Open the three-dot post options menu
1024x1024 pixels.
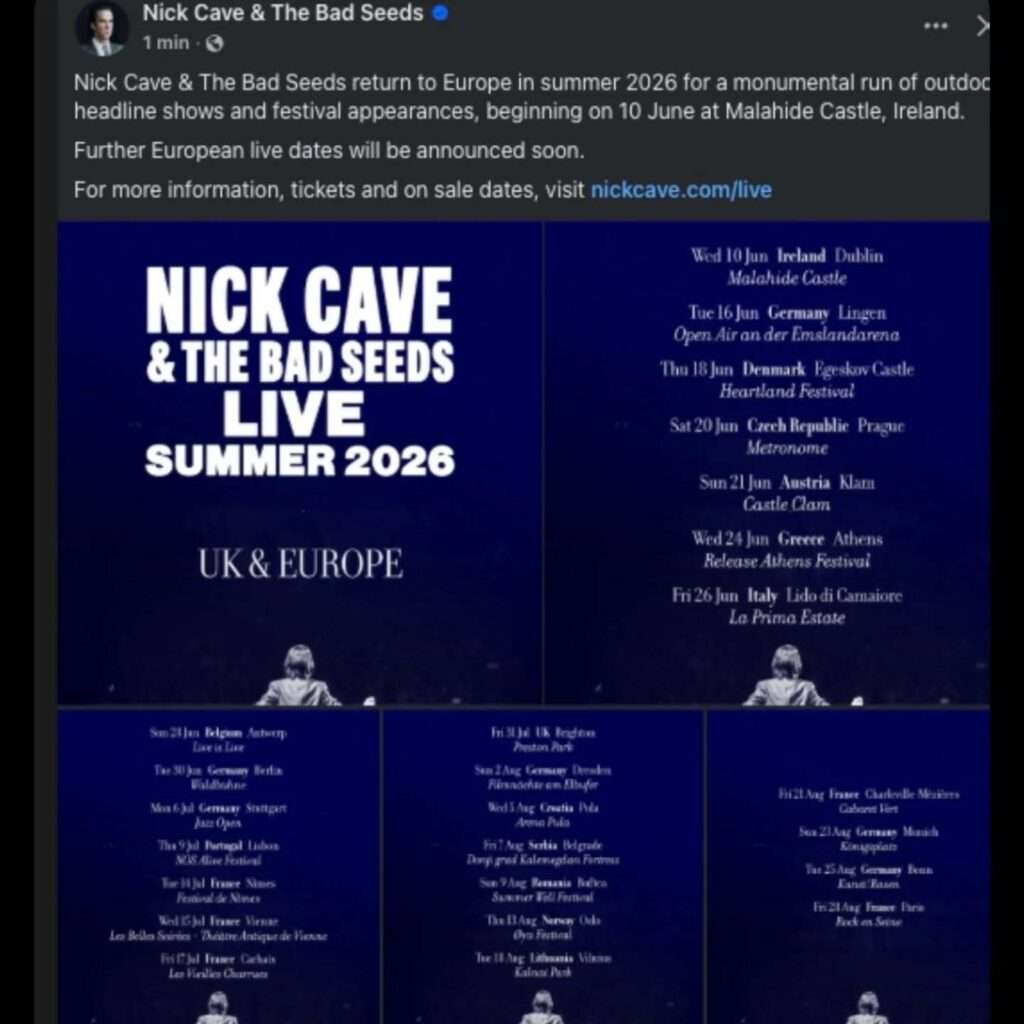pyautogui.click(x=935, y=27)
